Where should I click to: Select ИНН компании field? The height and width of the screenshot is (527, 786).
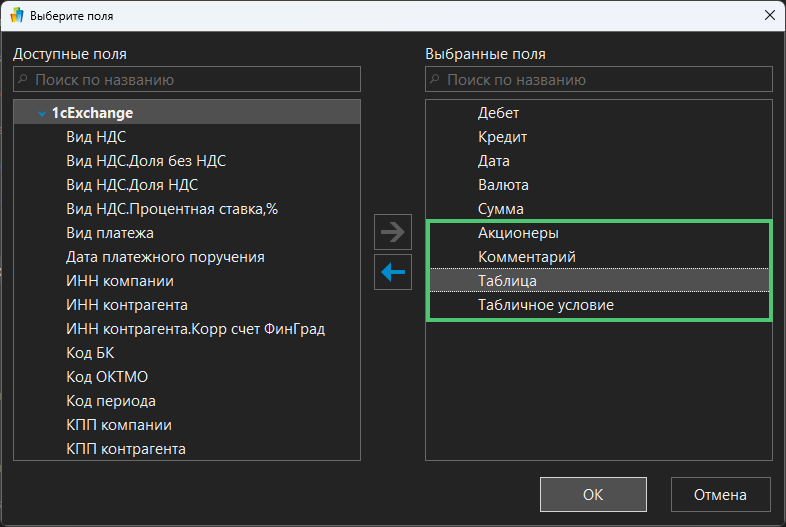(120, 281)
